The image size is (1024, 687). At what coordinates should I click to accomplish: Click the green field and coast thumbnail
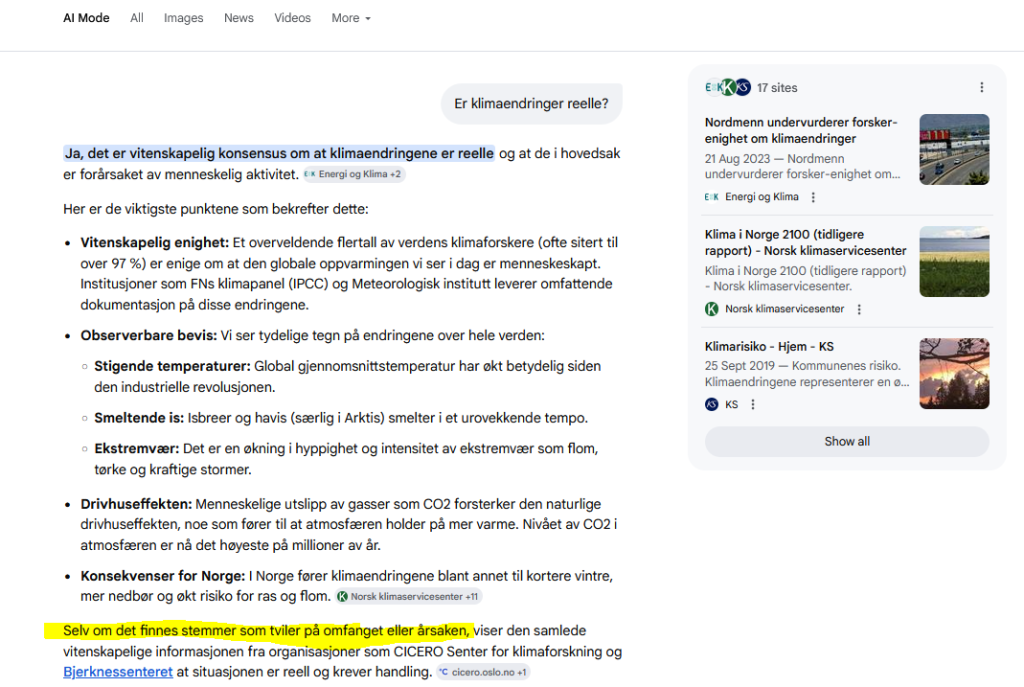(x=954, y=262)
